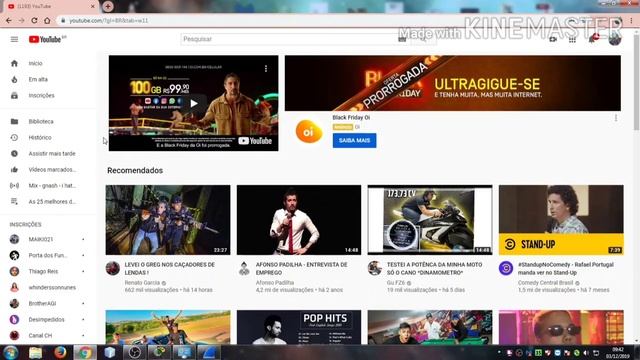Screen dimensions: 640x360
Task: Open the Inscrições subscriptions icon
Action: (14, 96)
